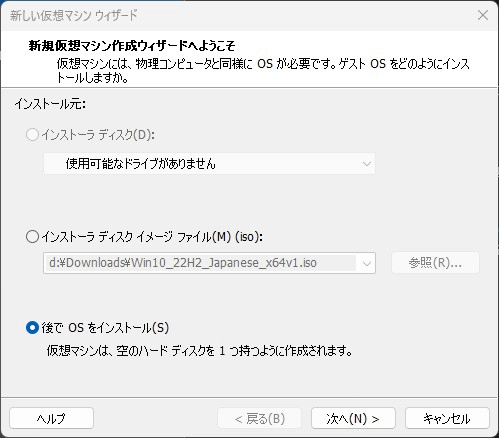Click the 参照(R)... browse button
Screen dimensions: 499x438
coord(435,263)
